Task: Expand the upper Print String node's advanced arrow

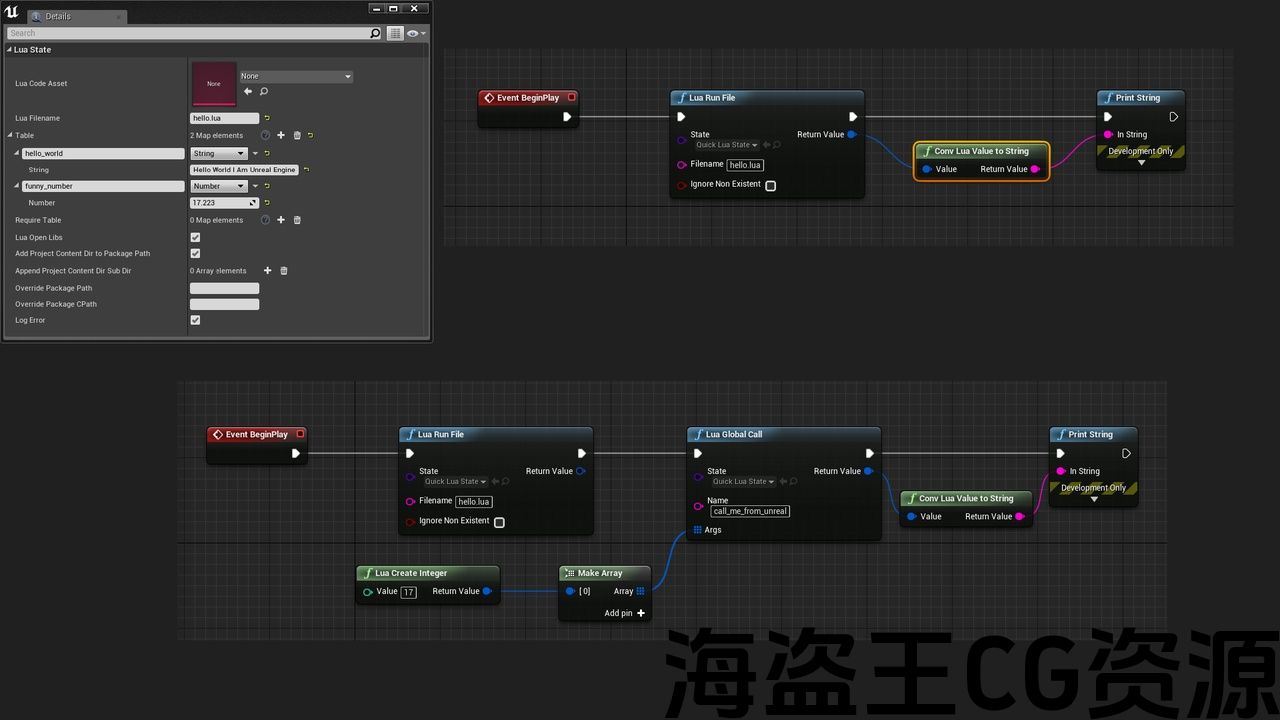Action: [x=1141, y=162]
